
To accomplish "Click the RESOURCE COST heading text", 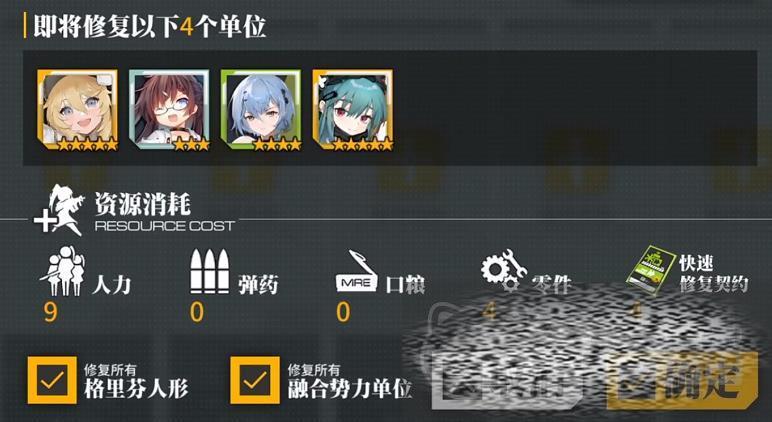I will 164,226.
